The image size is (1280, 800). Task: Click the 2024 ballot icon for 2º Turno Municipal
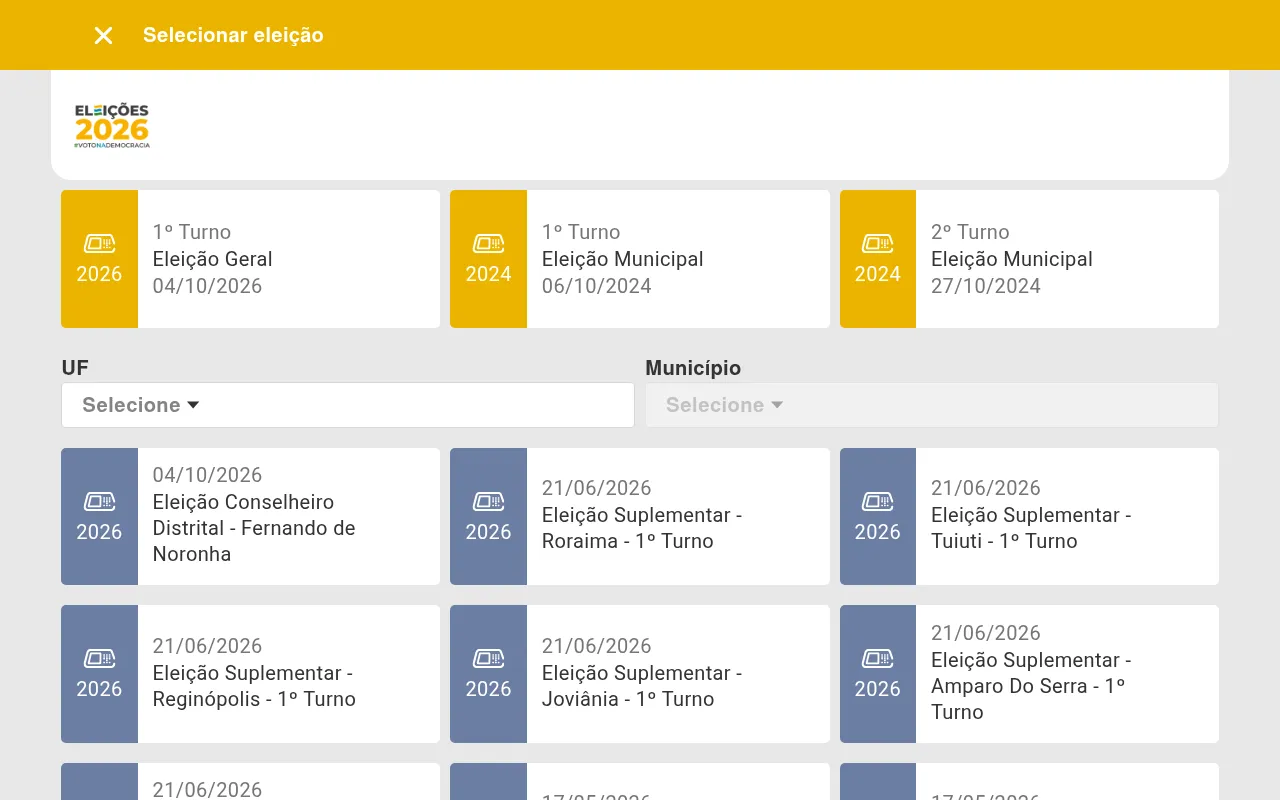click(877, 243)
